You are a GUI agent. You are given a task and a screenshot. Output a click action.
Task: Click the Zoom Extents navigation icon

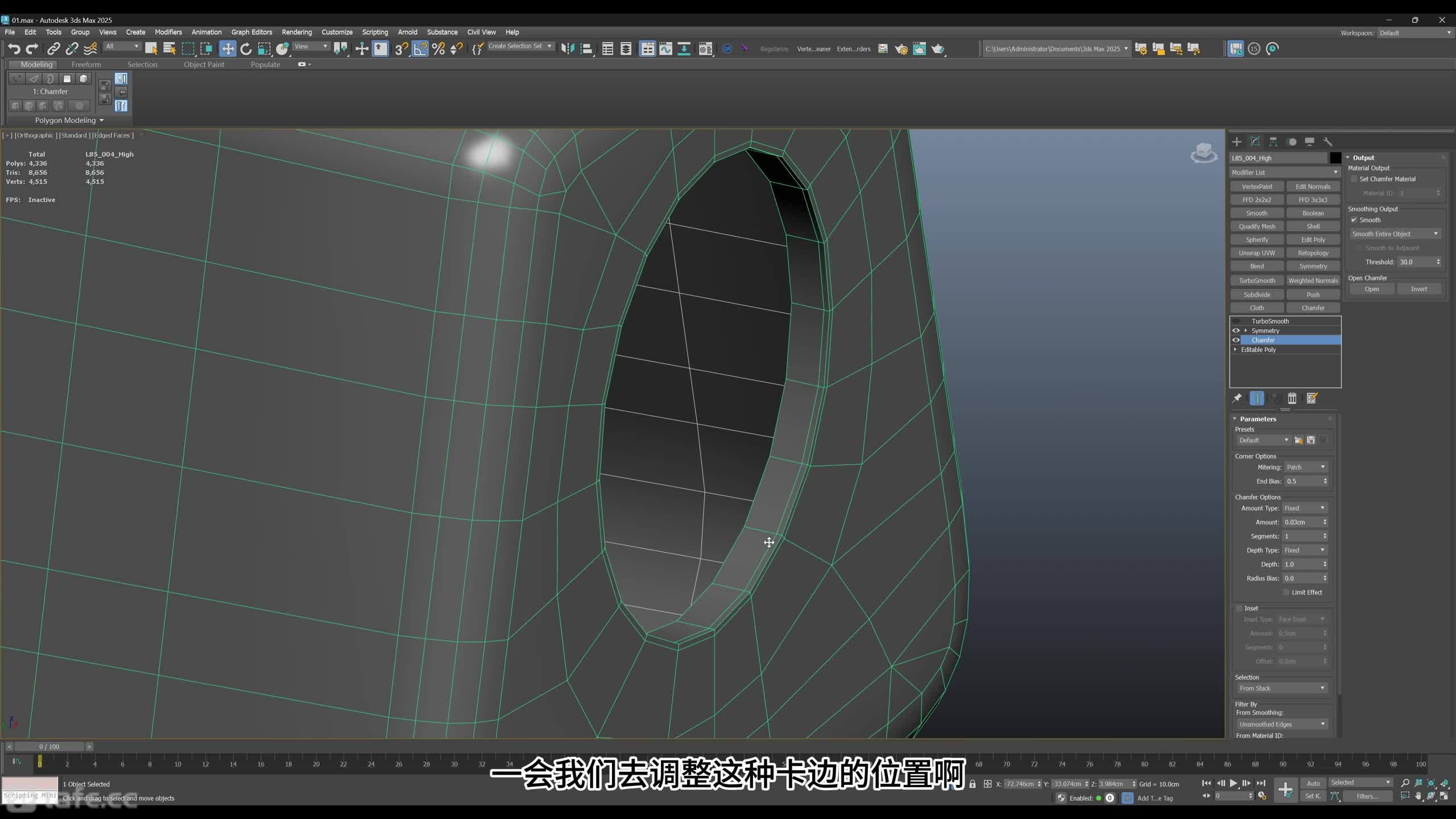tap(1432, 783)
